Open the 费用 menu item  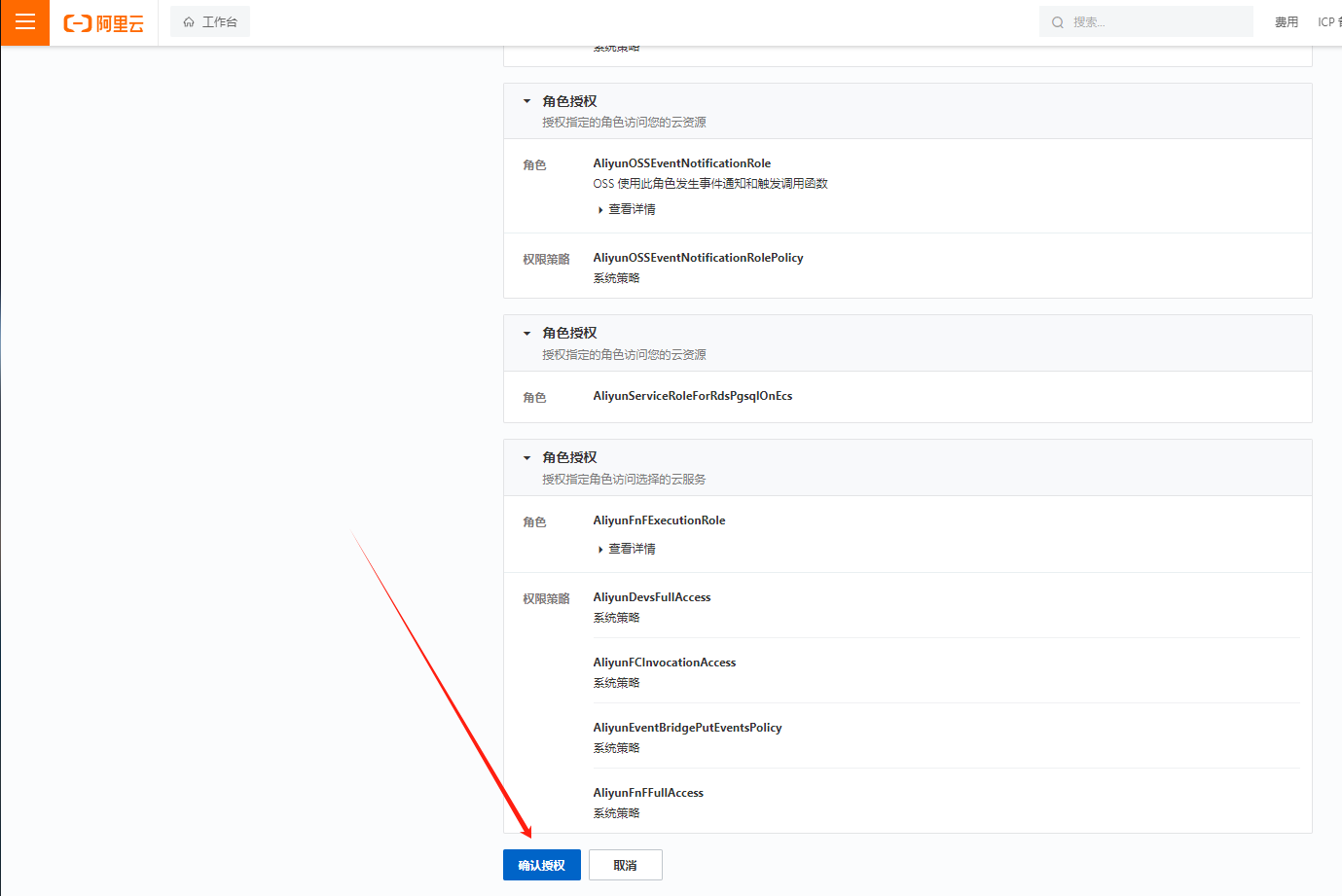pyautogui.click(x=1288, y=20)
